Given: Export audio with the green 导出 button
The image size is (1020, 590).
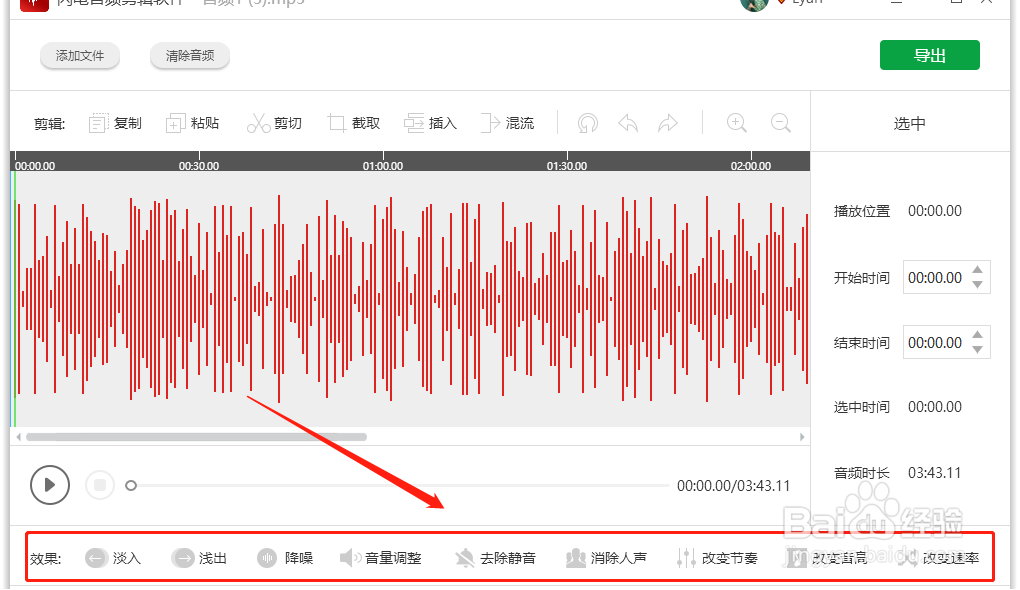Looking at the screenshot, I should pos(930,55).
